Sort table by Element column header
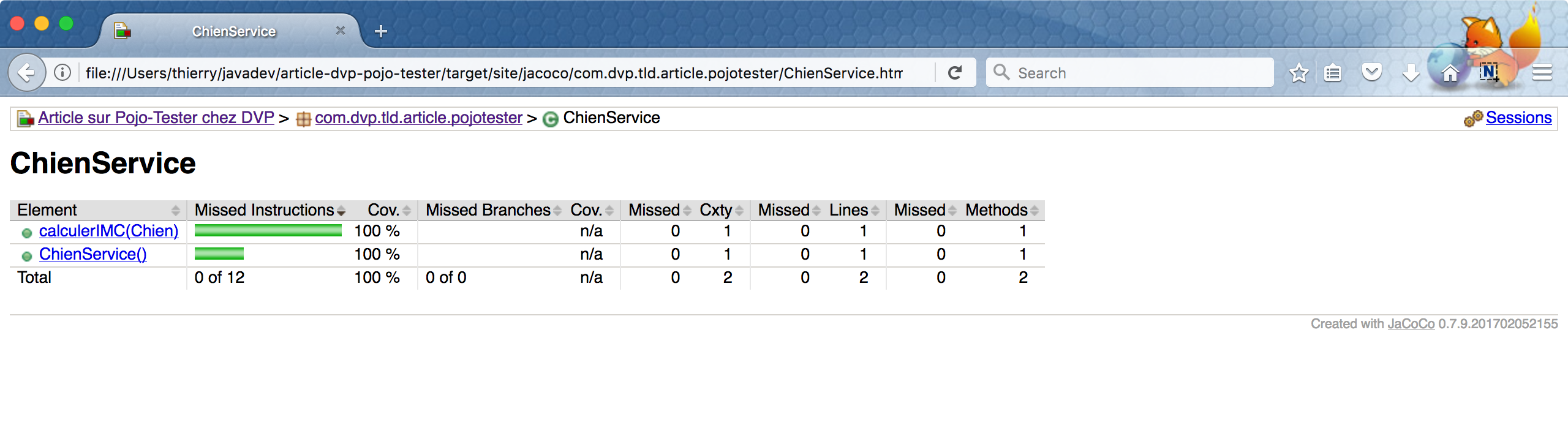Viewport: 1568px width, 425px height. (48, 210)
